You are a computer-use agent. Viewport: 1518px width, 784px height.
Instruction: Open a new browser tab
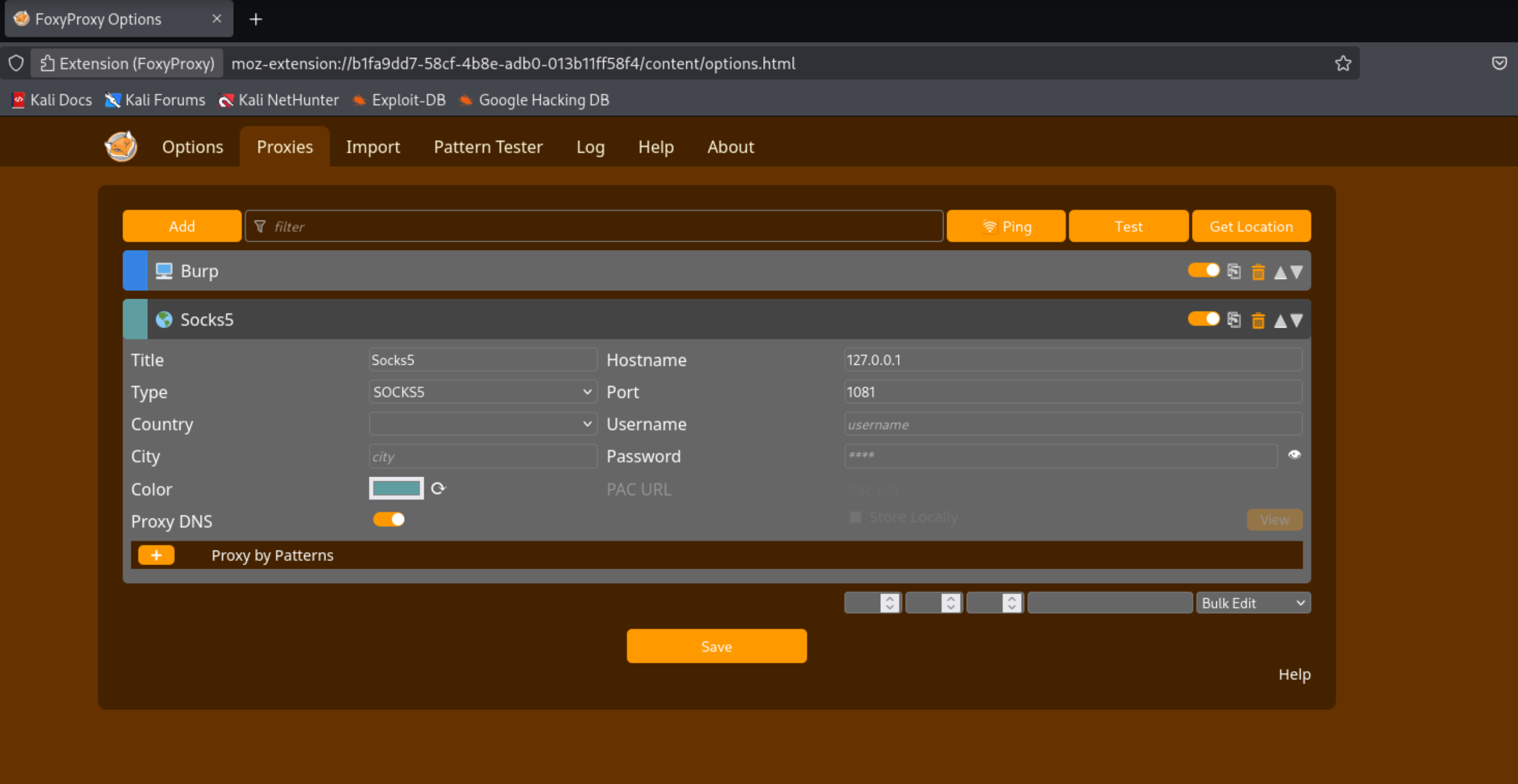[x=256, y=20]
